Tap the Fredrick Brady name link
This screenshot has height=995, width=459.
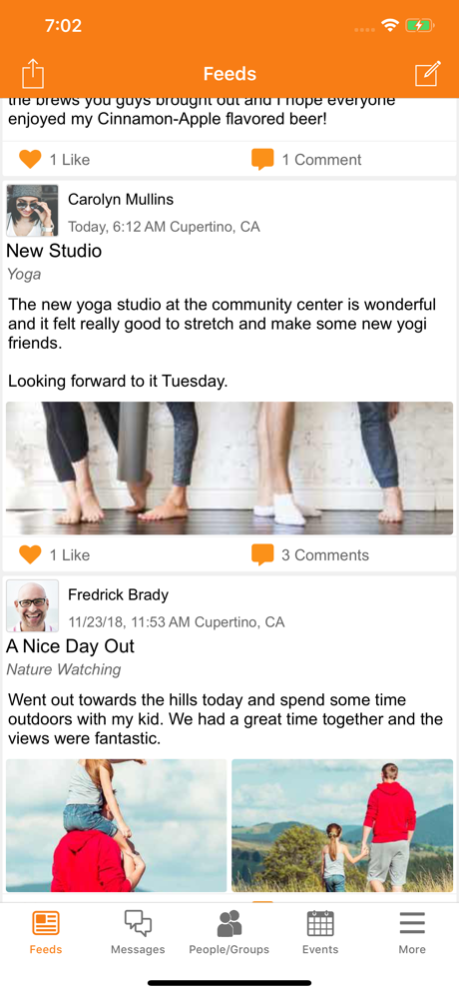tap(118, 595)
